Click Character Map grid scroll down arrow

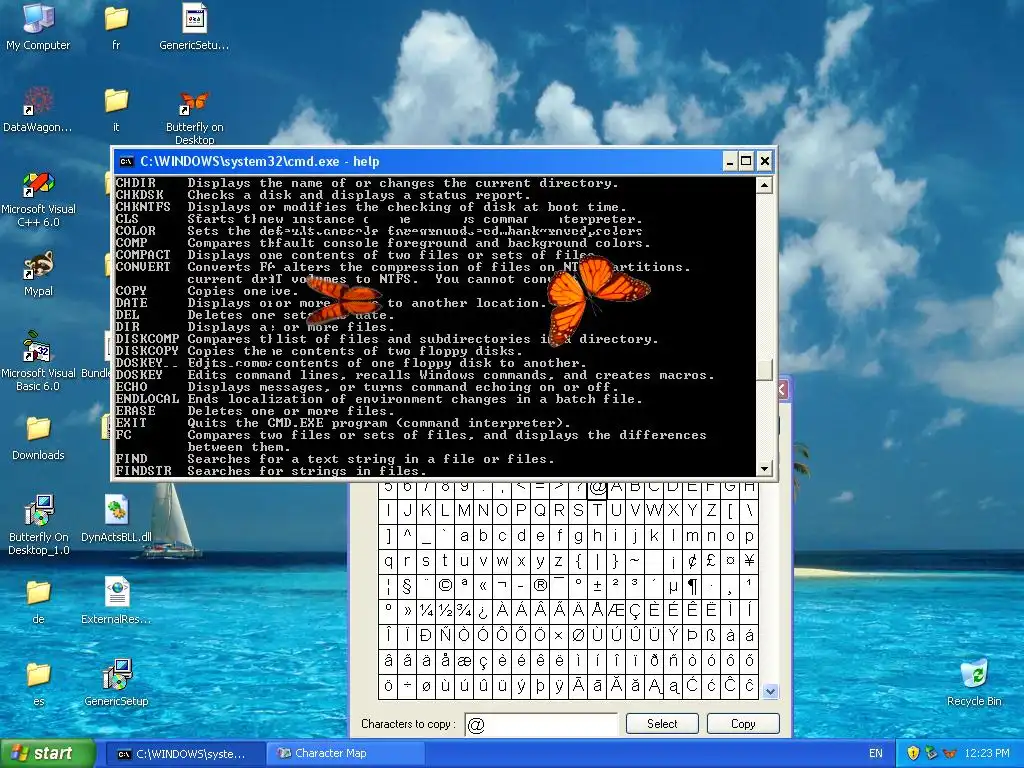pos(771,691)
